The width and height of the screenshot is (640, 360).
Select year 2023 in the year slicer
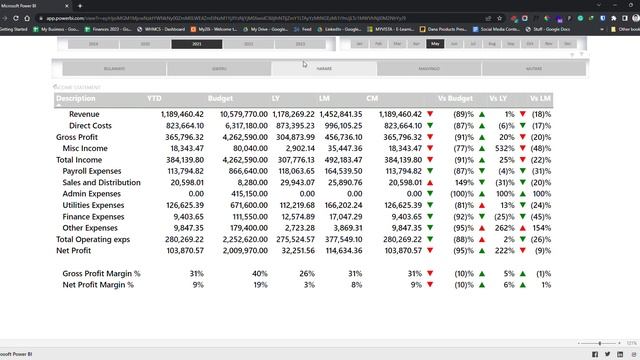click(300, 44)
